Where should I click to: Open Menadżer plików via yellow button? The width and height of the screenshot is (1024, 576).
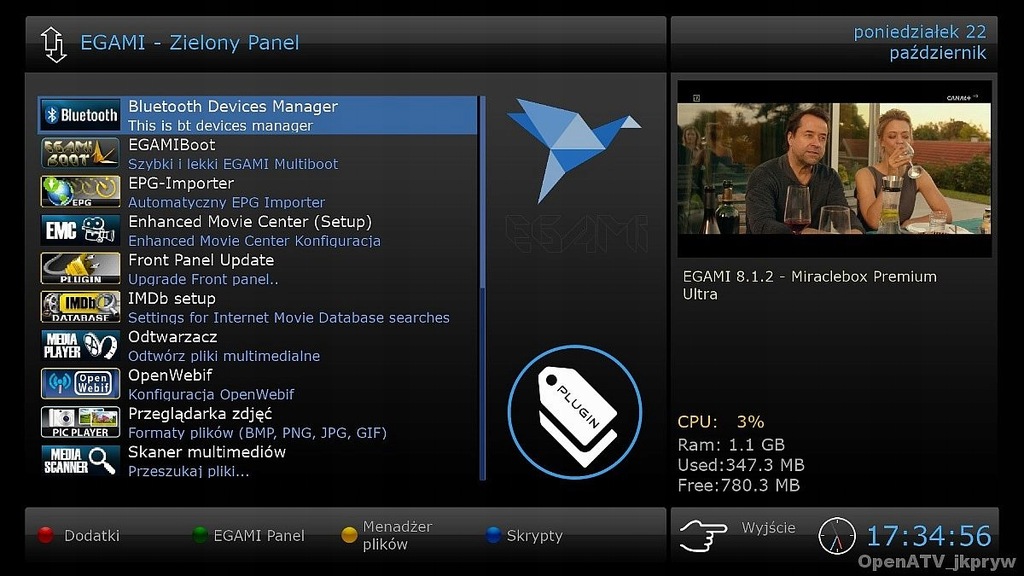(387, 536)
